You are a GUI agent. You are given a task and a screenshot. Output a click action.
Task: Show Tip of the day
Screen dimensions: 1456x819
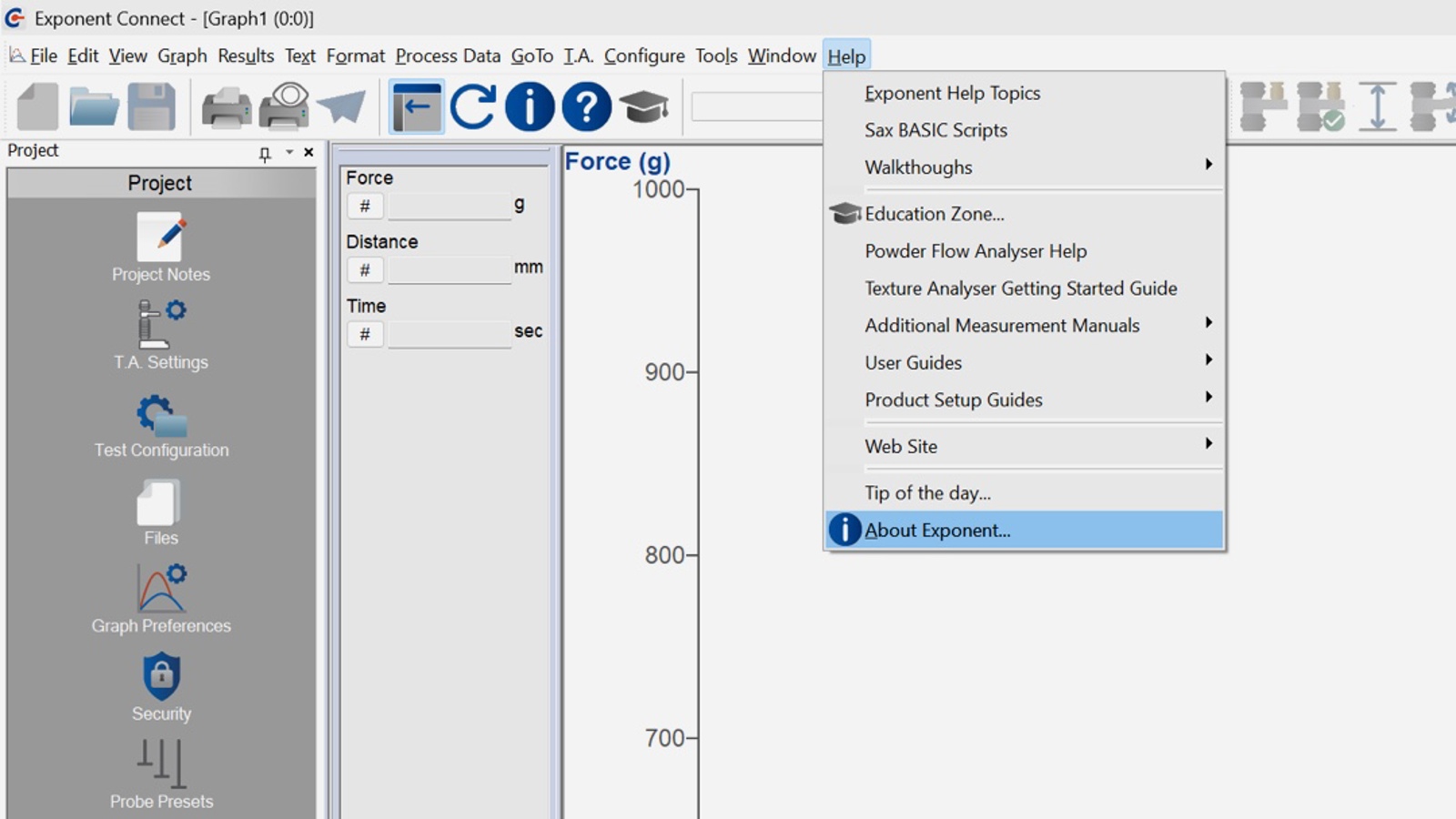click(x=1025, y=492)
